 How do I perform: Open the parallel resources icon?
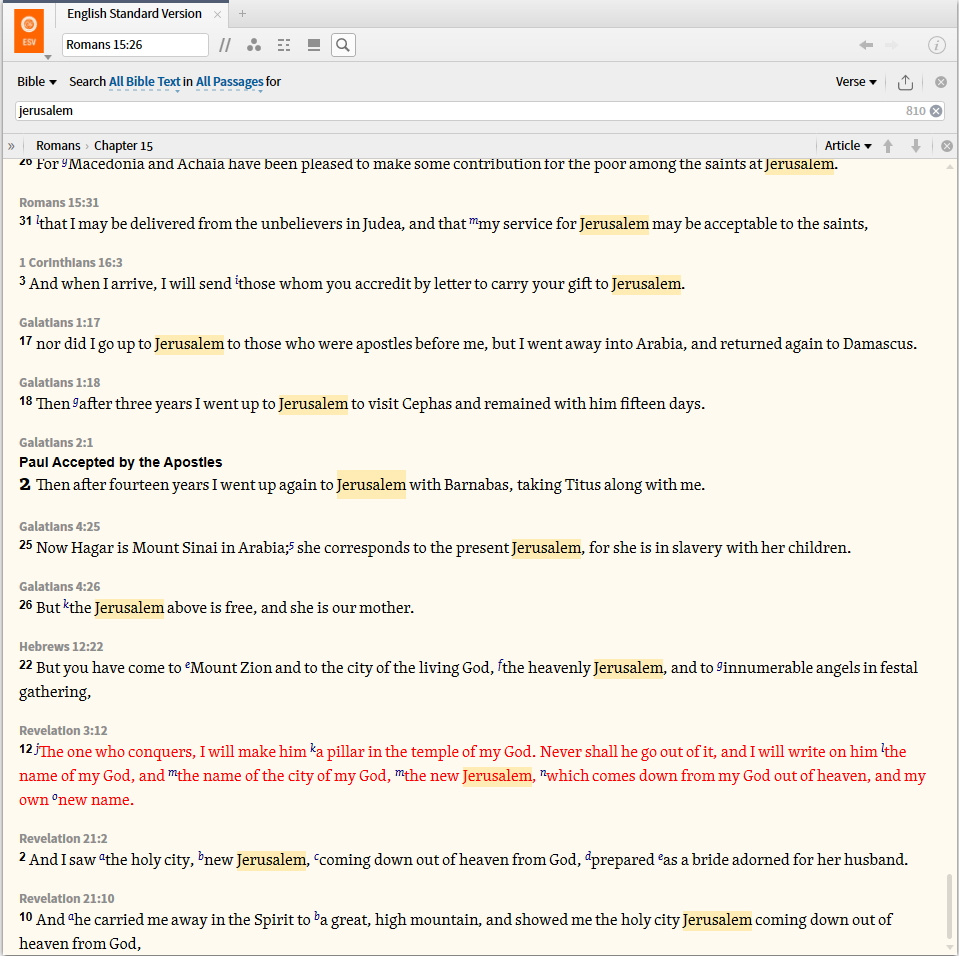tap(225, 45)
